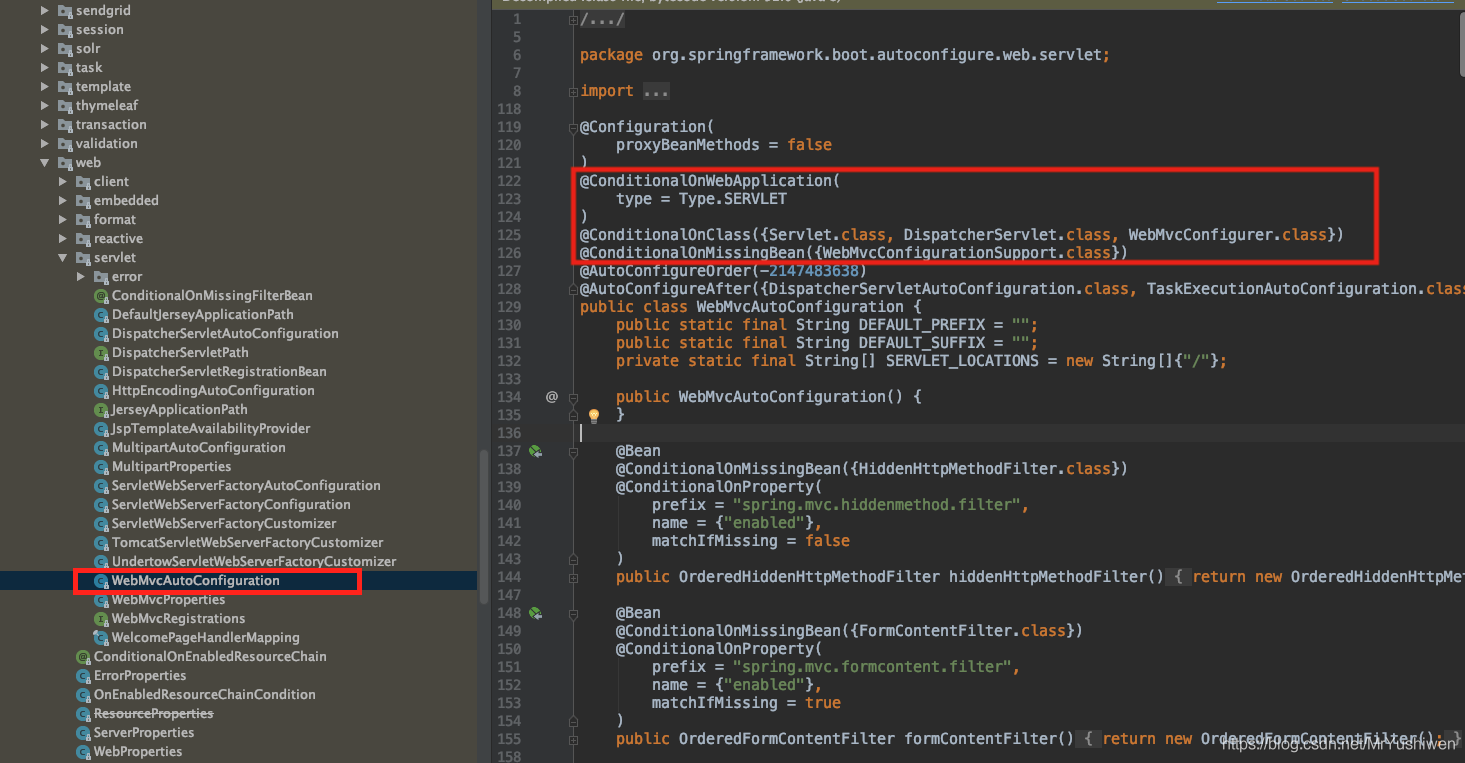Viewport: 1465px width, 763px height.
Task: Open DispatcherServletAutoConfiguration from the tree
Action: coord(225,334)
